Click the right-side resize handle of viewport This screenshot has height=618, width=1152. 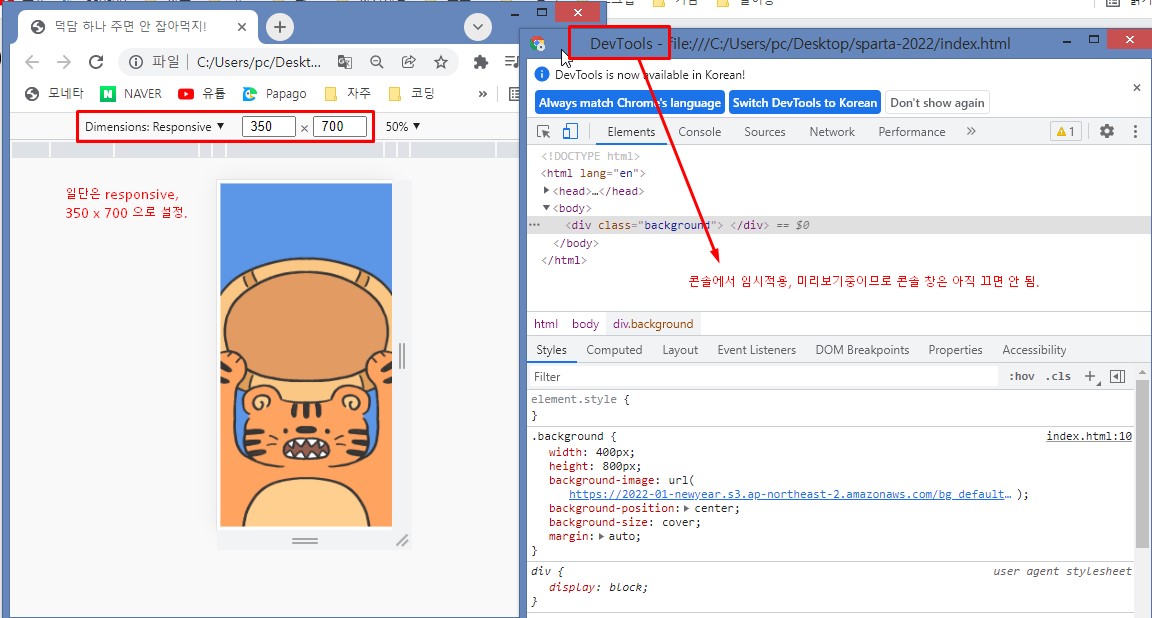coord(402,356)
